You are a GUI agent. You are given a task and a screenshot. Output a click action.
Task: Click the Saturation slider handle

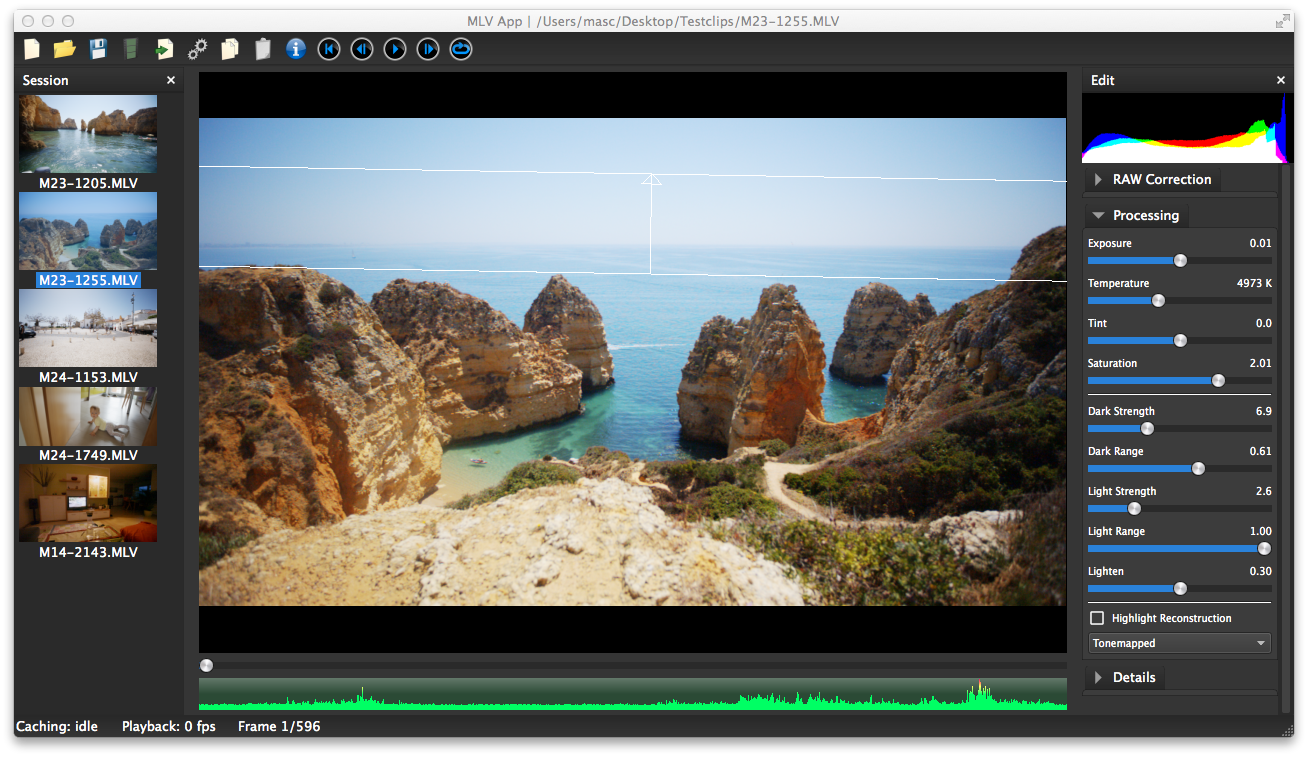[x=1218, y=380]
